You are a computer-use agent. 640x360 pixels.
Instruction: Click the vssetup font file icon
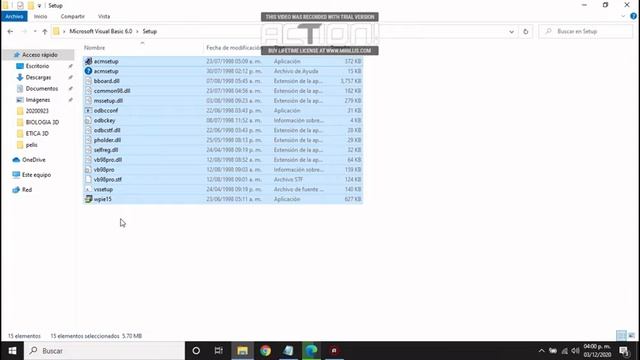pos(88,189)
